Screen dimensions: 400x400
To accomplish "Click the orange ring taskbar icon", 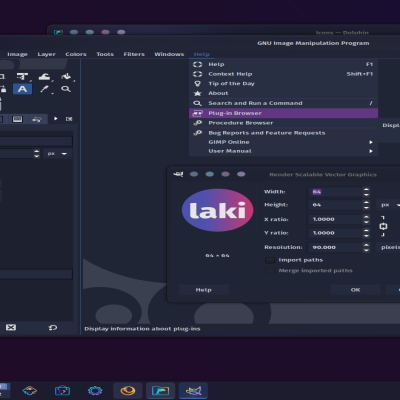I will 128,391.
